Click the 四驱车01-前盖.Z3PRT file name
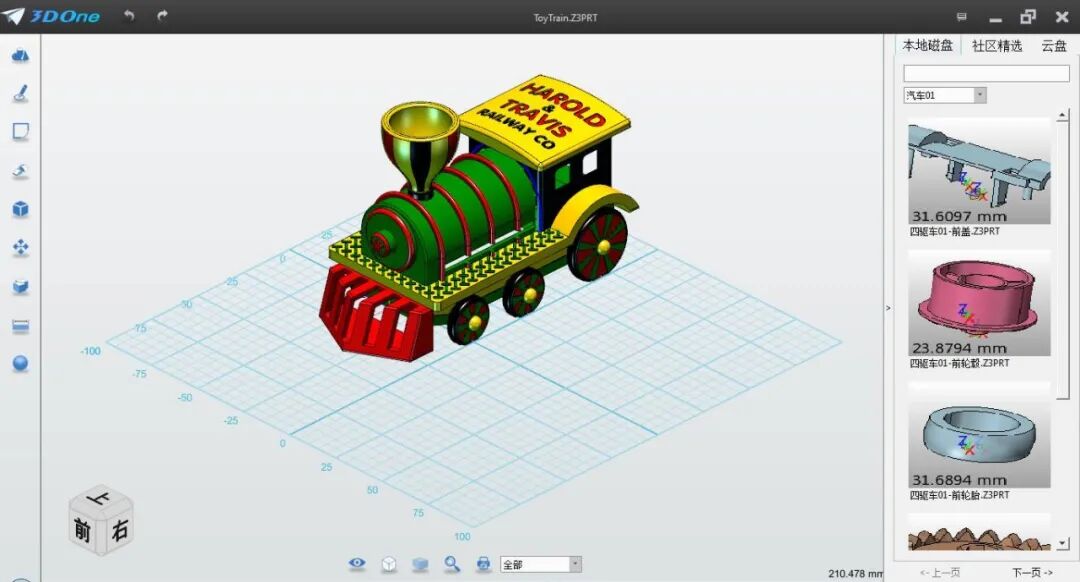This screenshot has height=582, width=1080. [955, 231]
